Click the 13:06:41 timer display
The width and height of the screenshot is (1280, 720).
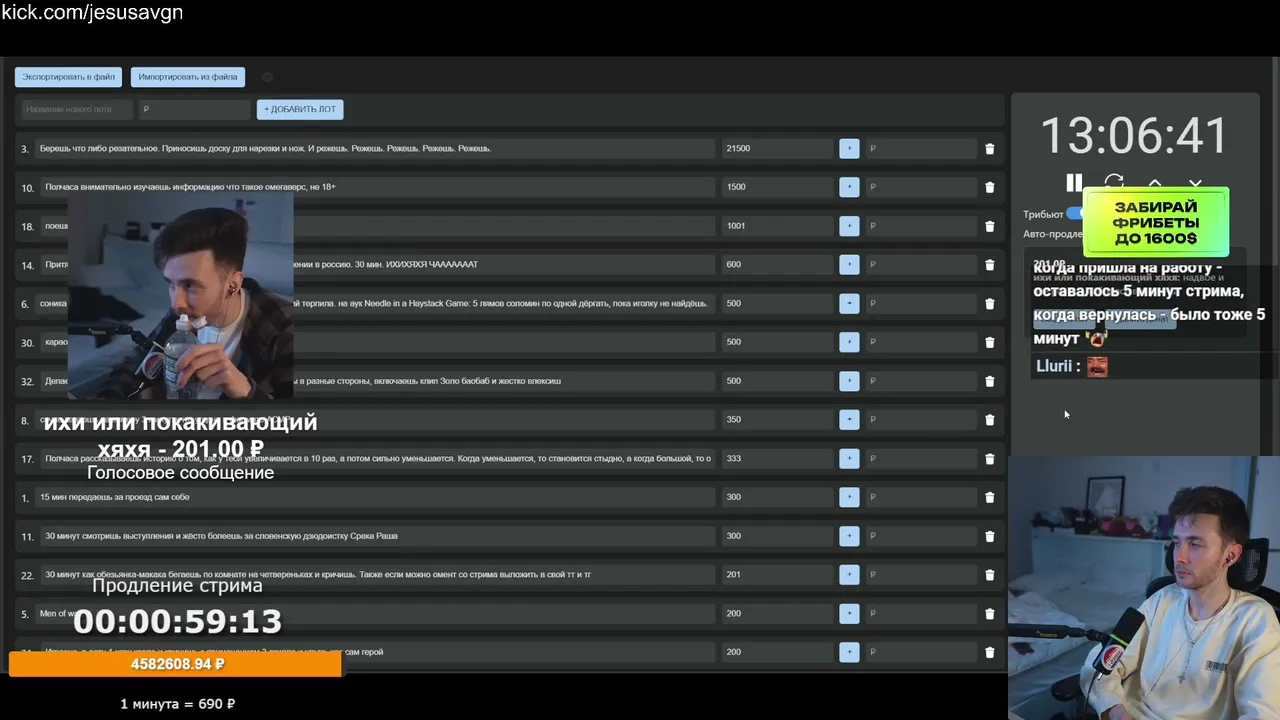pyautogui.click(x=1134, y=137)
